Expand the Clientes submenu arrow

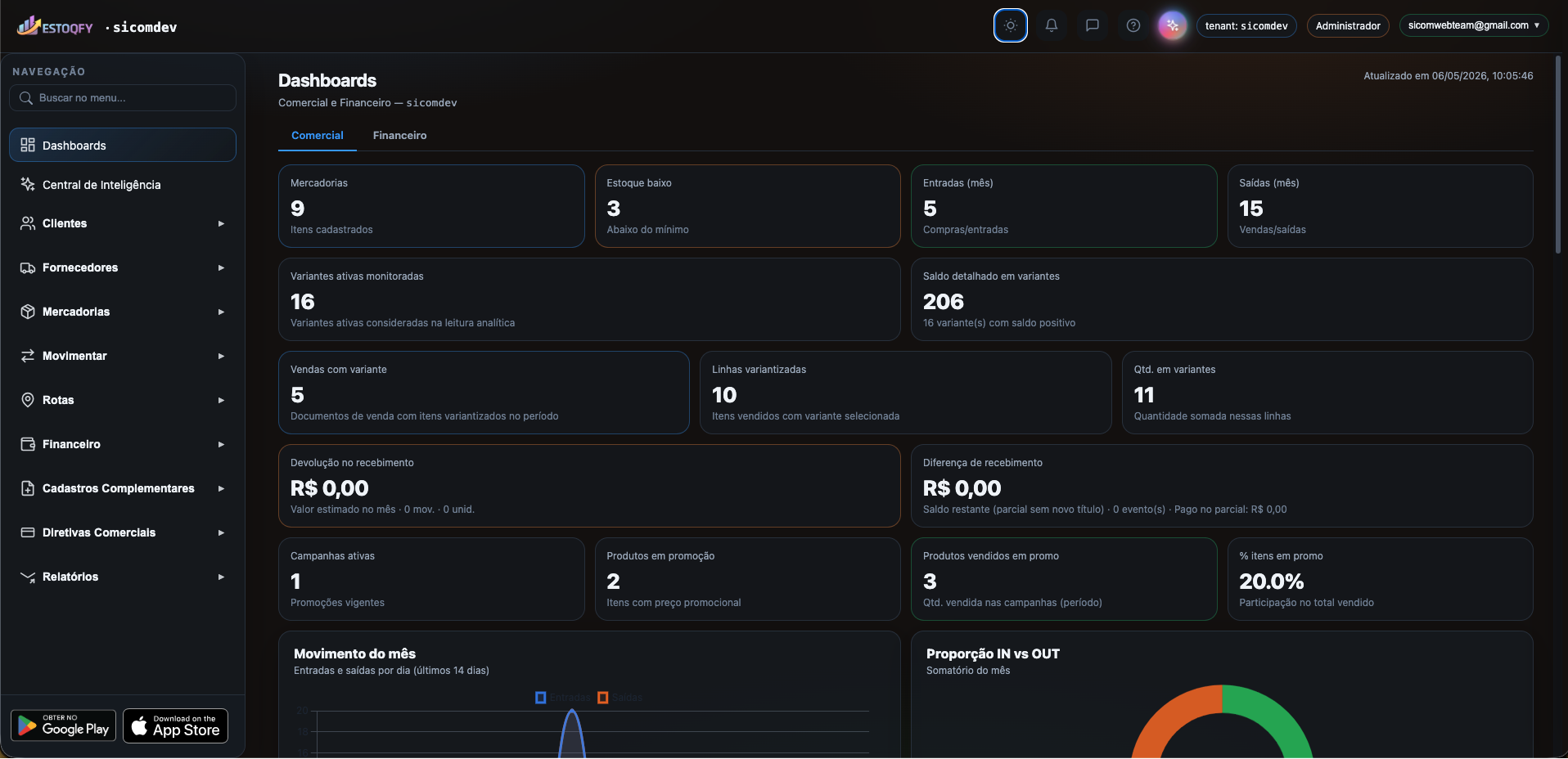[221, 223]
